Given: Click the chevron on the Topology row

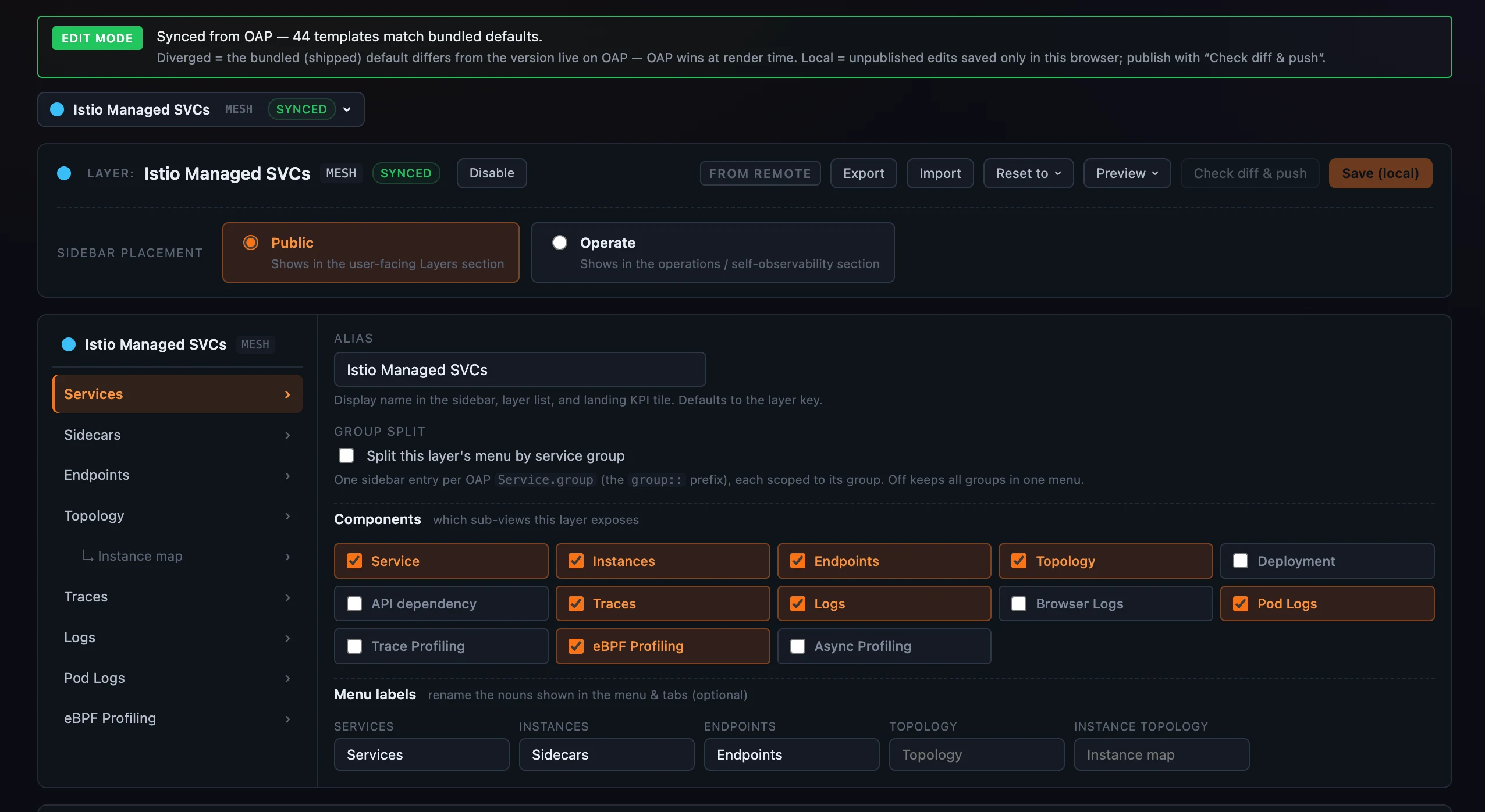Looking at the screenshot, I should click(287, 516).
